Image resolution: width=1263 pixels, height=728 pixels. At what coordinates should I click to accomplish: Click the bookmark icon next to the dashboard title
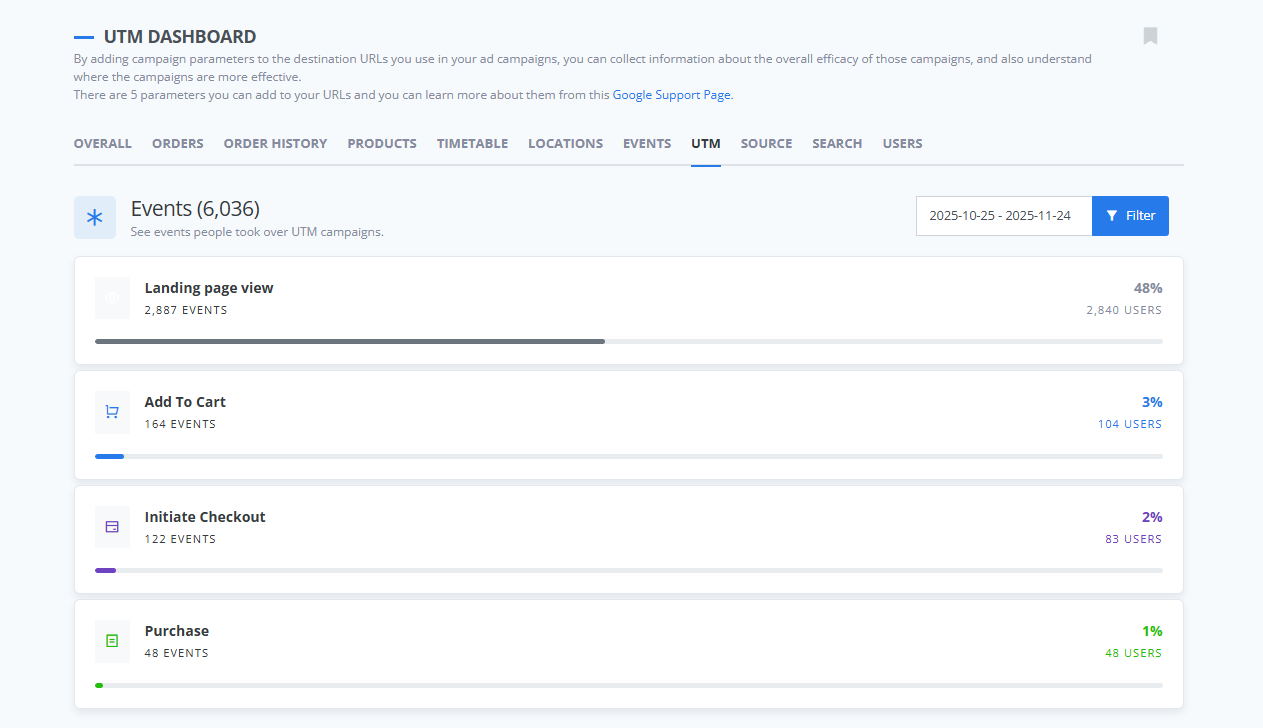point(1150,36)
